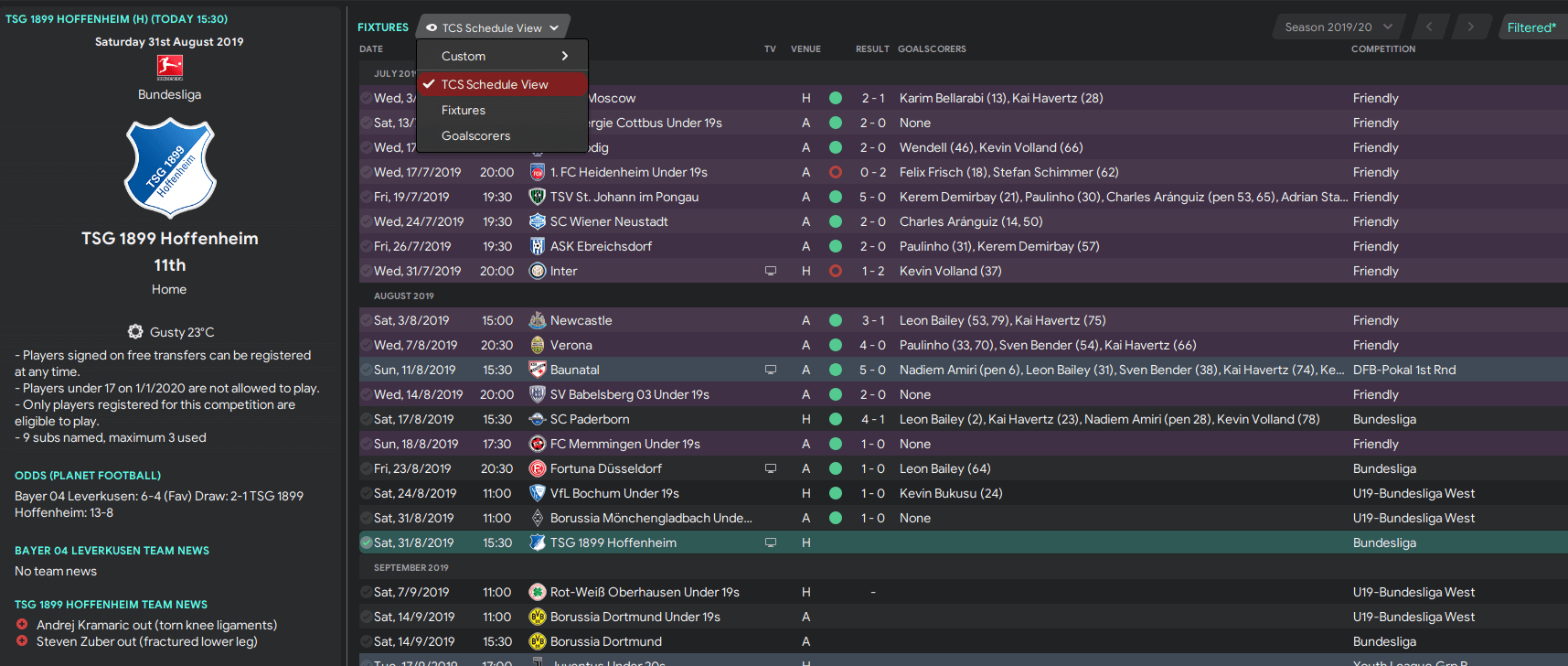The height and width of the screenshot is (666, 1568).
Task: Open the Borussia Dortmund Under 19s fixture row
Action: coord(962,617)
